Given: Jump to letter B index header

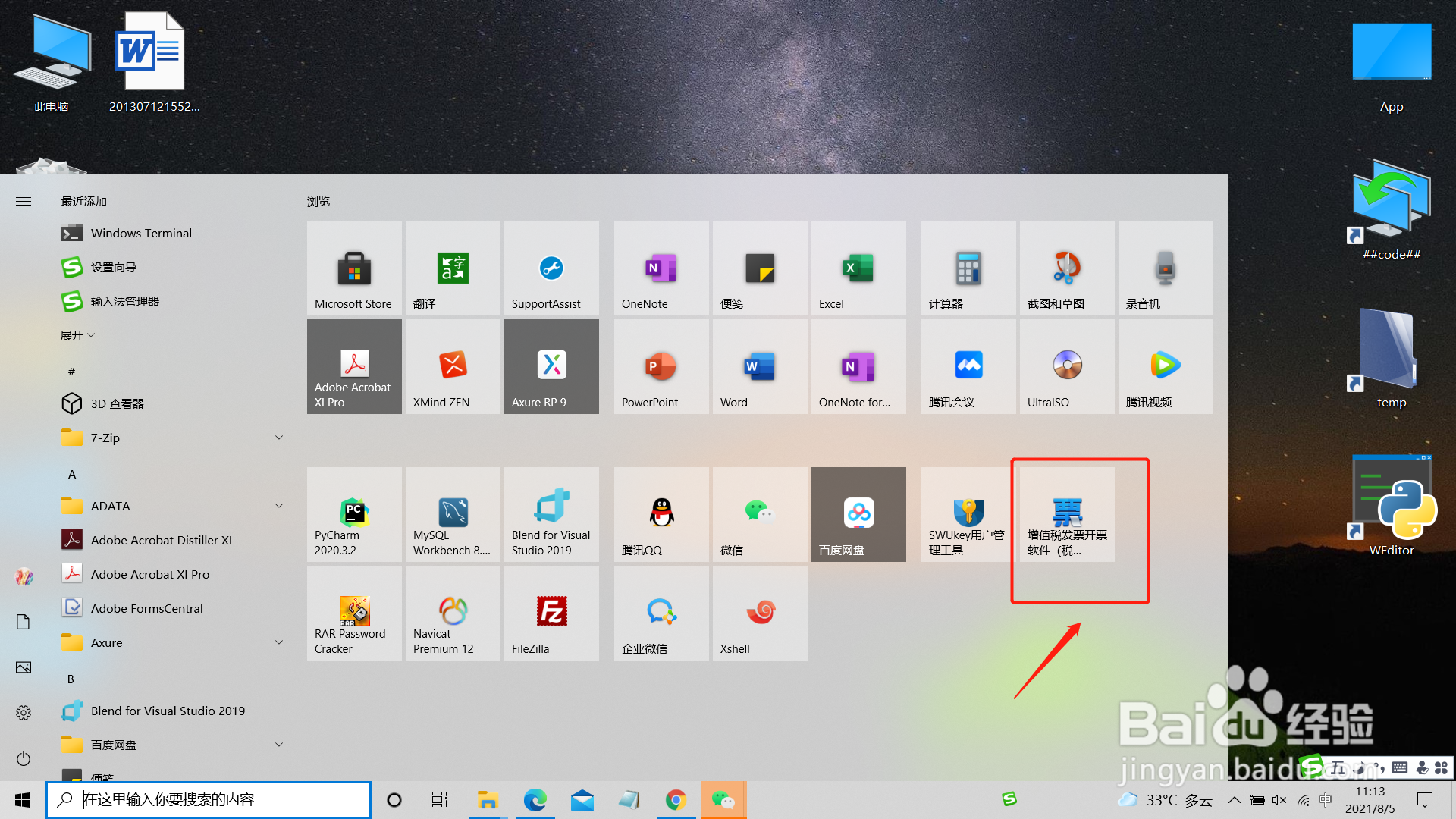Looking at the screenshot, I should point(71,679).
